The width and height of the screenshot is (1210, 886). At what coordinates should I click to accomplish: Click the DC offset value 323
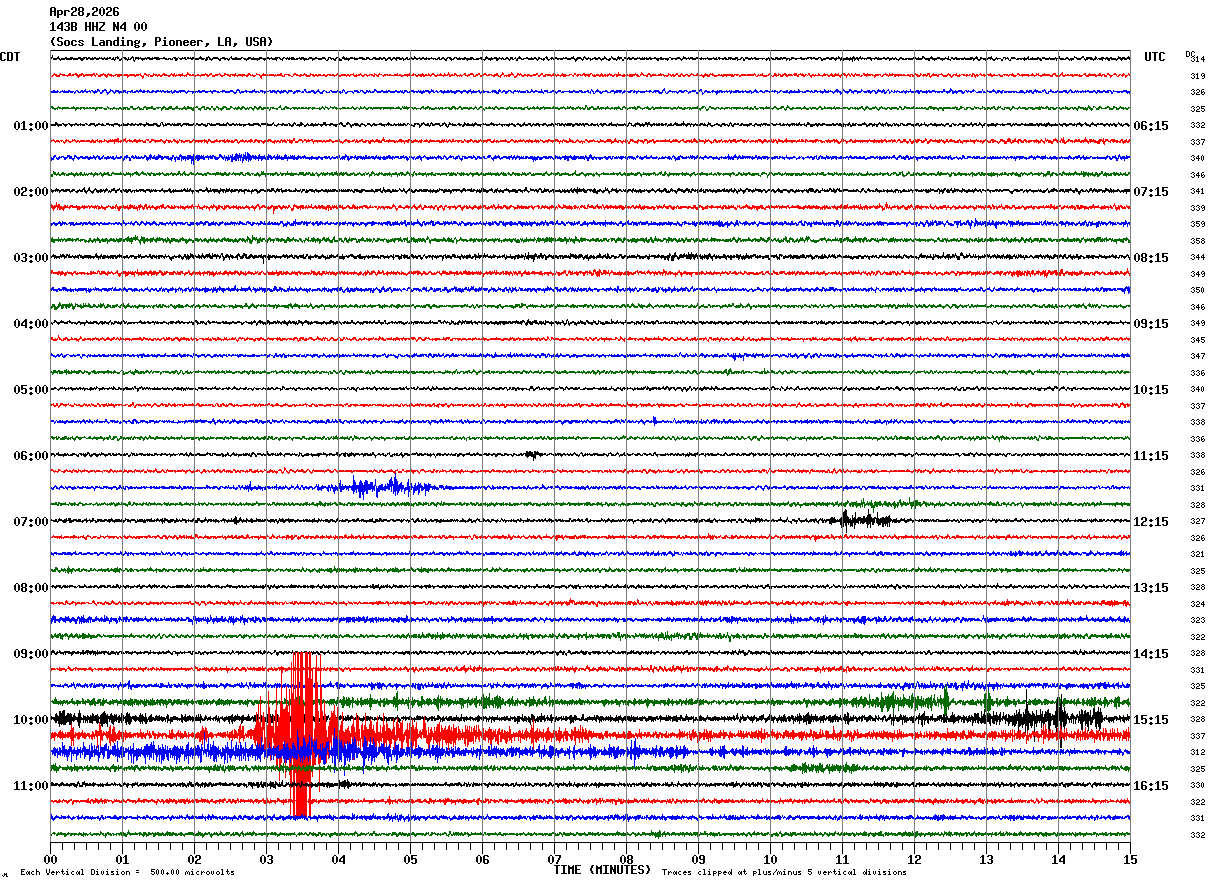point(1197,621)
